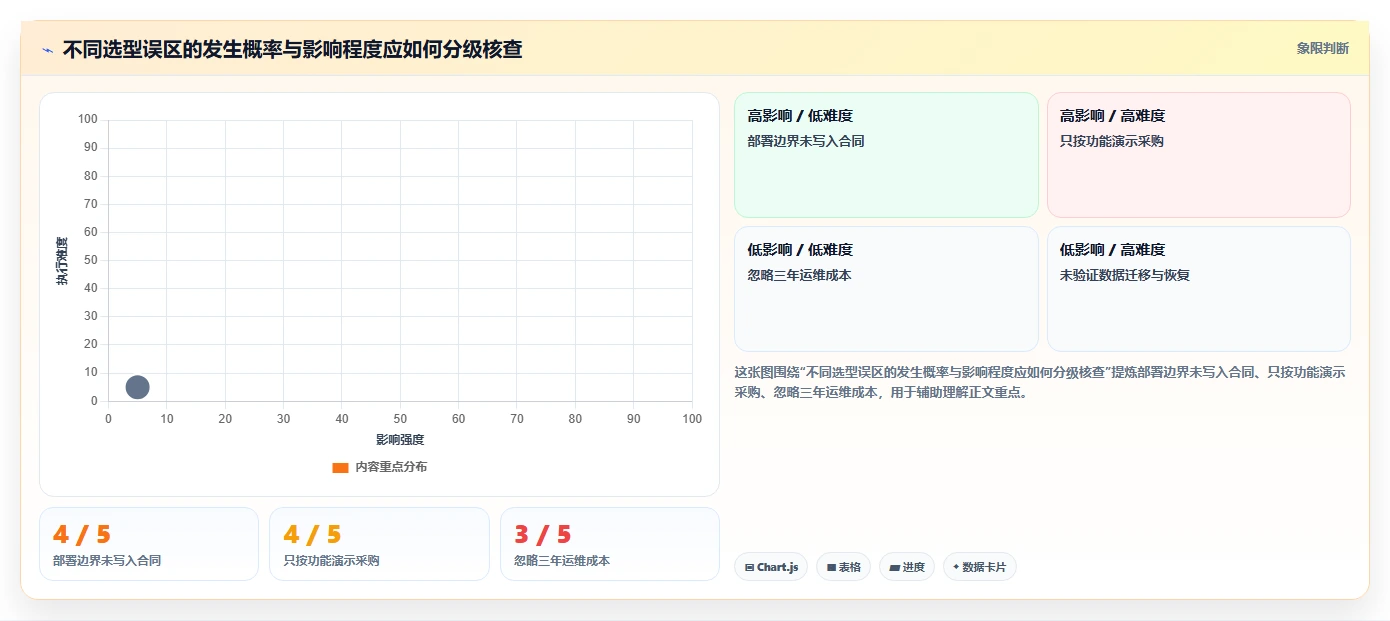Click the text 未验证数据迁移与恢复
This screenshot has height=621, width=1390.
click(1125, 275)
